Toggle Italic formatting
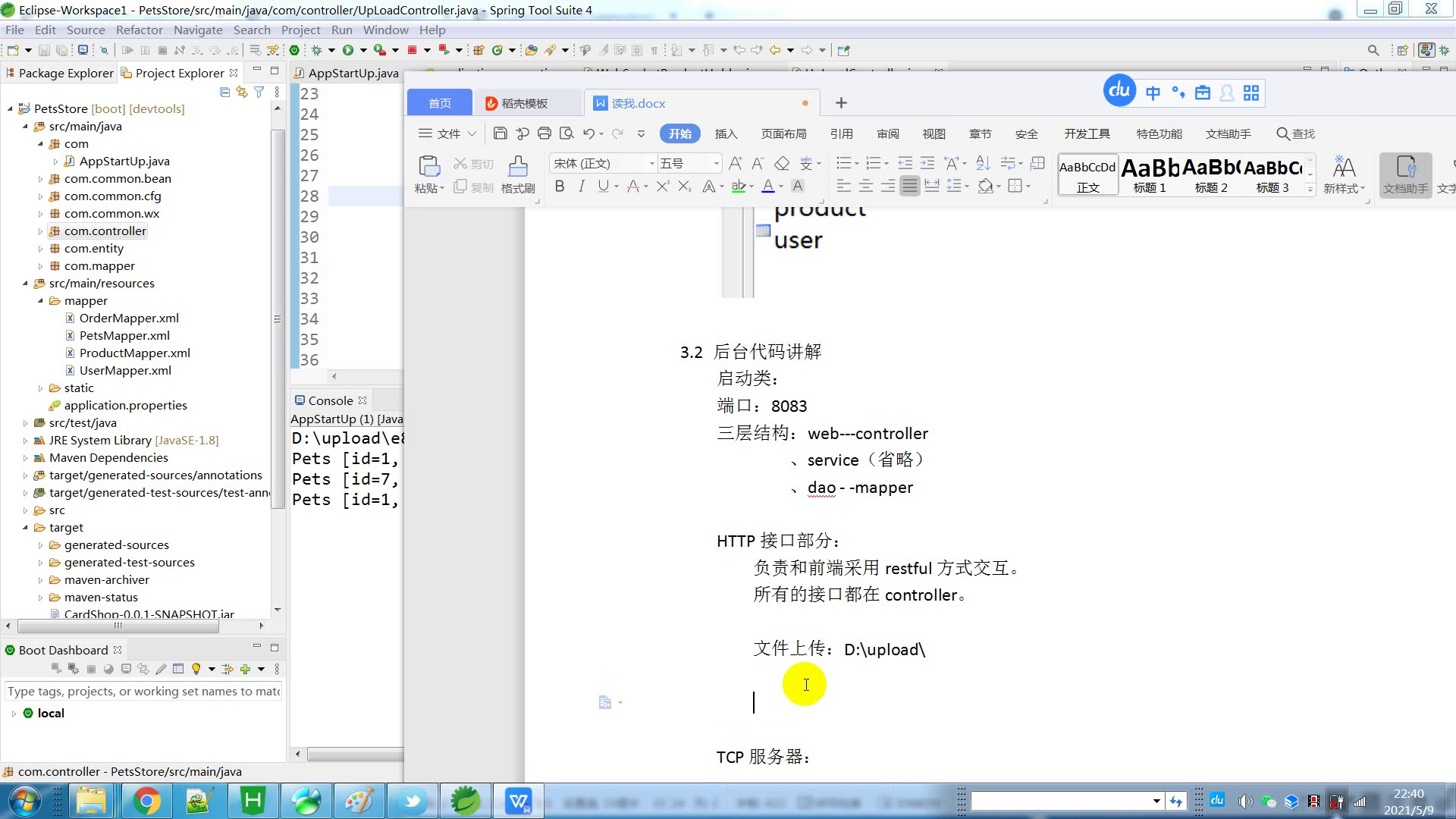Image resolution: width=1456 pixels, height=819 pixels. click(582, 187)
